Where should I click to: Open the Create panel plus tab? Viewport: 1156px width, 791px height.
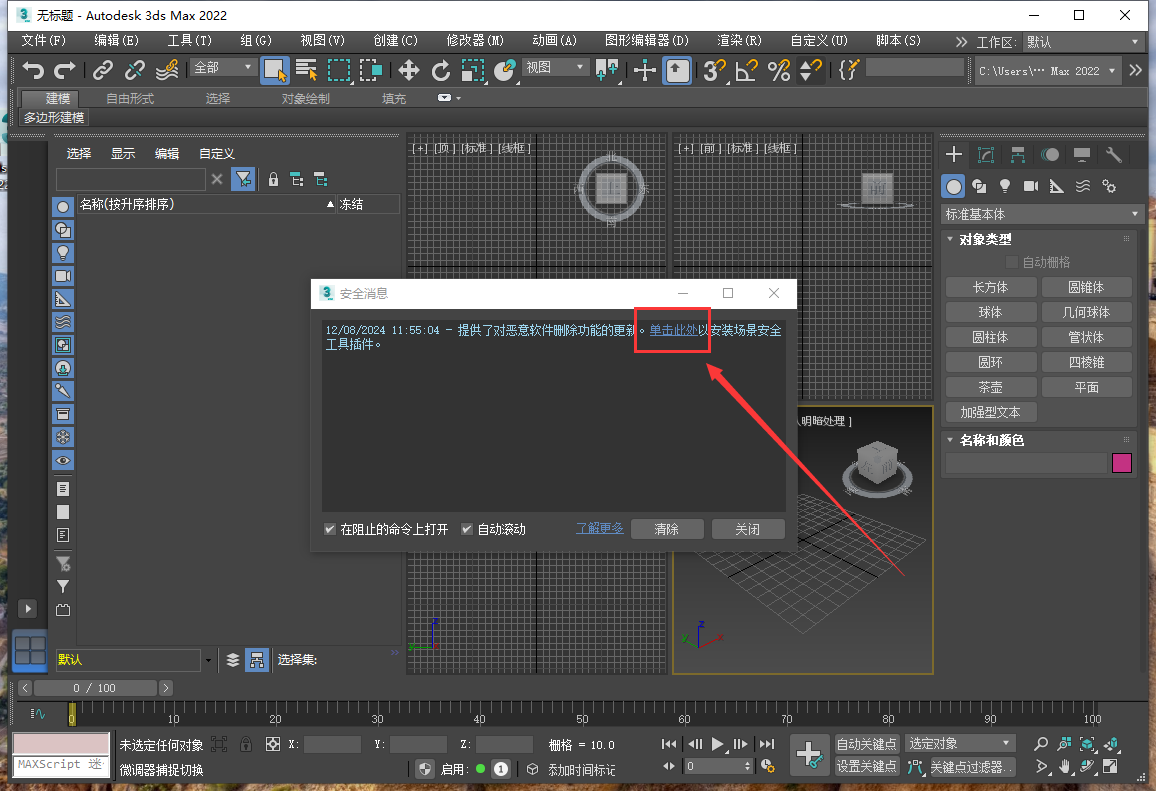click(x=954, y=154)
